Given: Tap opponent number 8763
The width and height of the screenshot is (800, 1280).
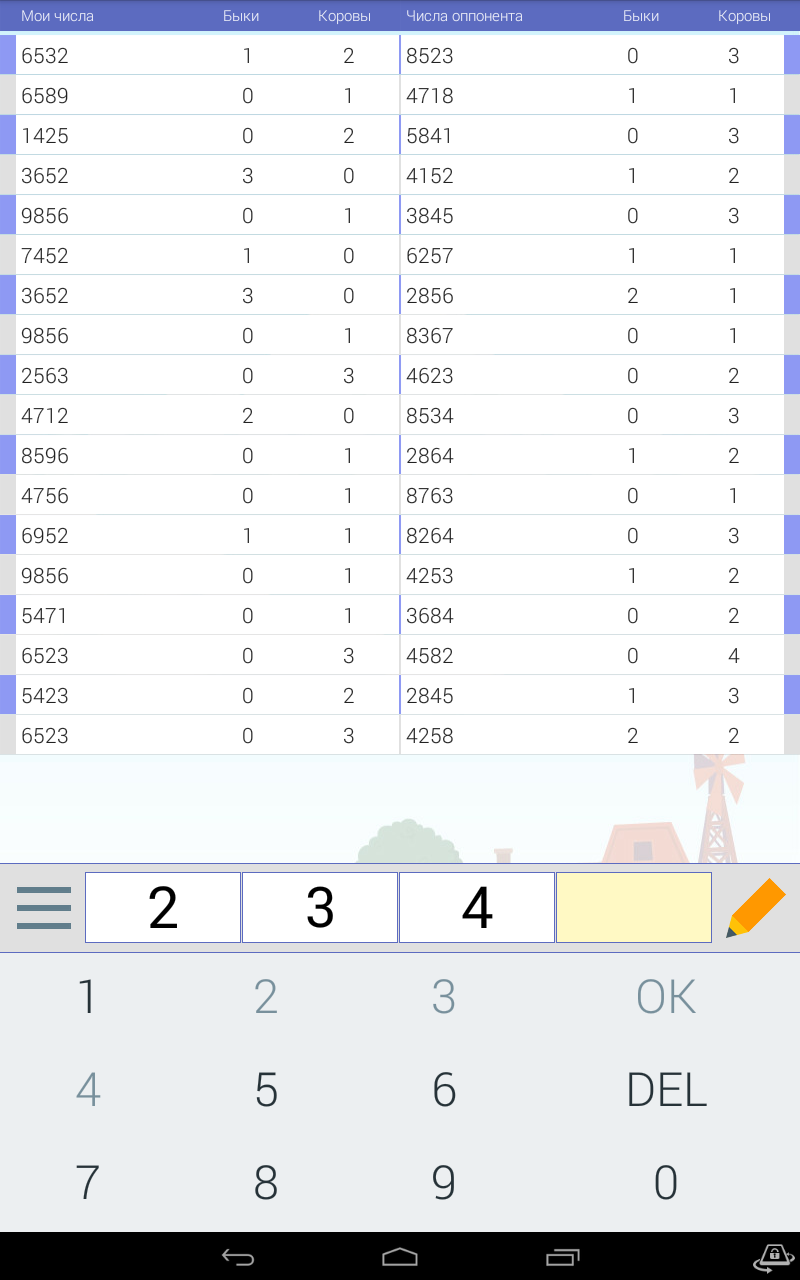Looking at the screenshot, I should pos(430,496).
